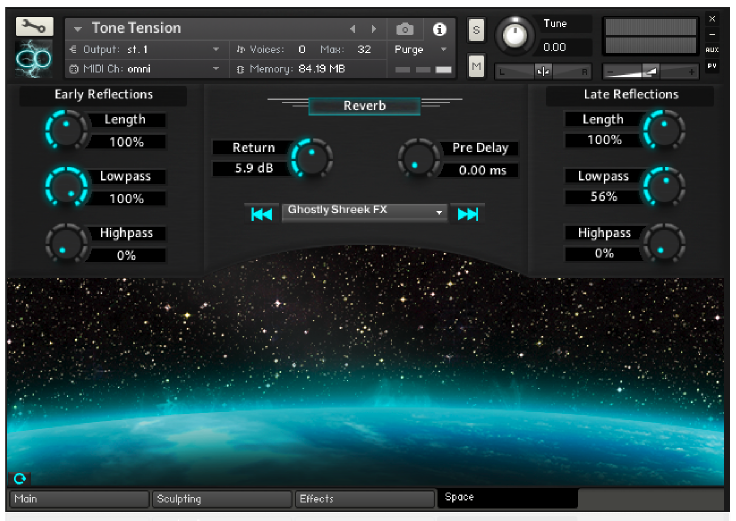Open the Main tab page

click(x=78, y=498)
